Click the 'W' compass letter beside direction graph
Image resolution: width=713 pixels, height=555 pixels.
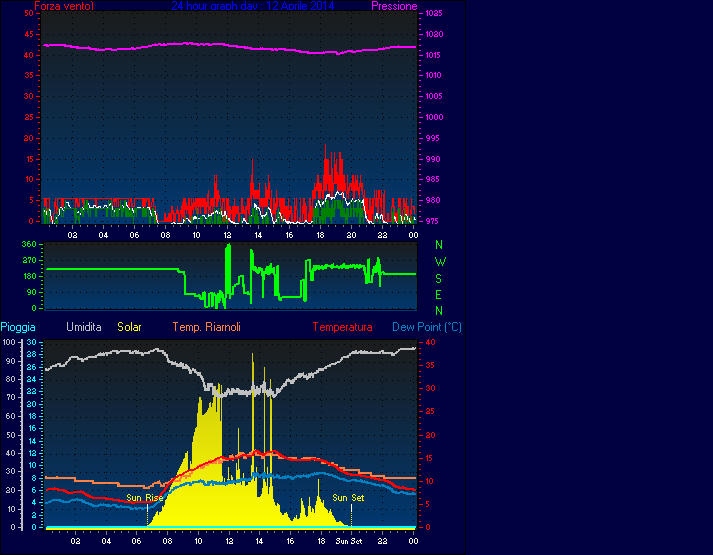click(440, 262)
